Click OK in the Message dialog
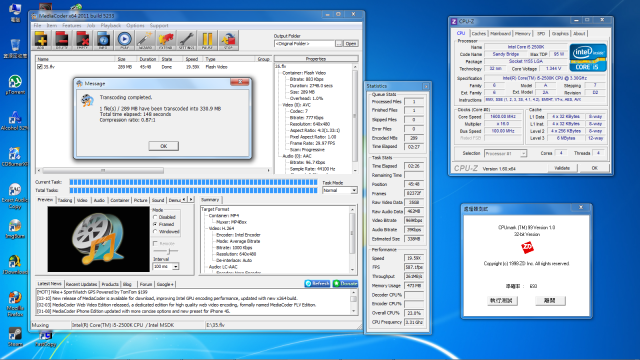This screenshot has width=640, height=360. click(163, 146)
